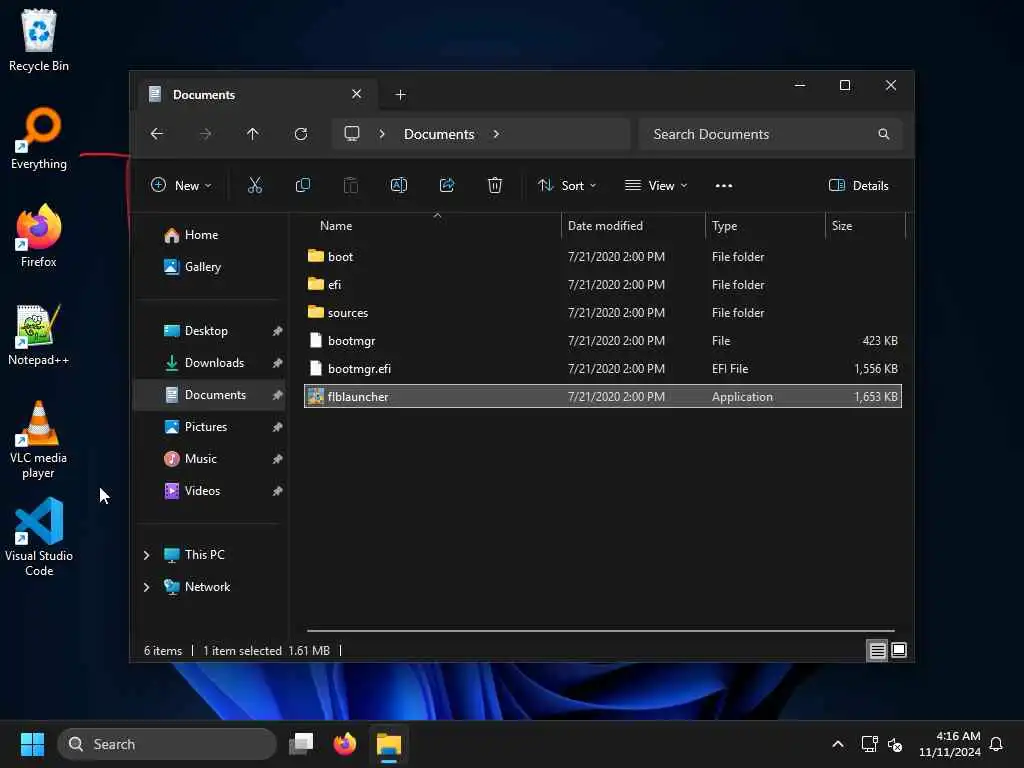
Task: Open the View dropdown menu
Action: click(x=656, y=185)
